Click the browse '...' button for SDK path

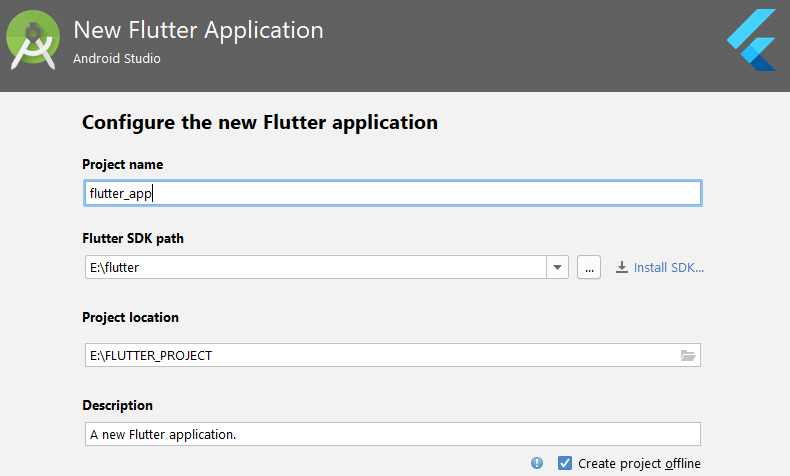click(x=588, y=267)
